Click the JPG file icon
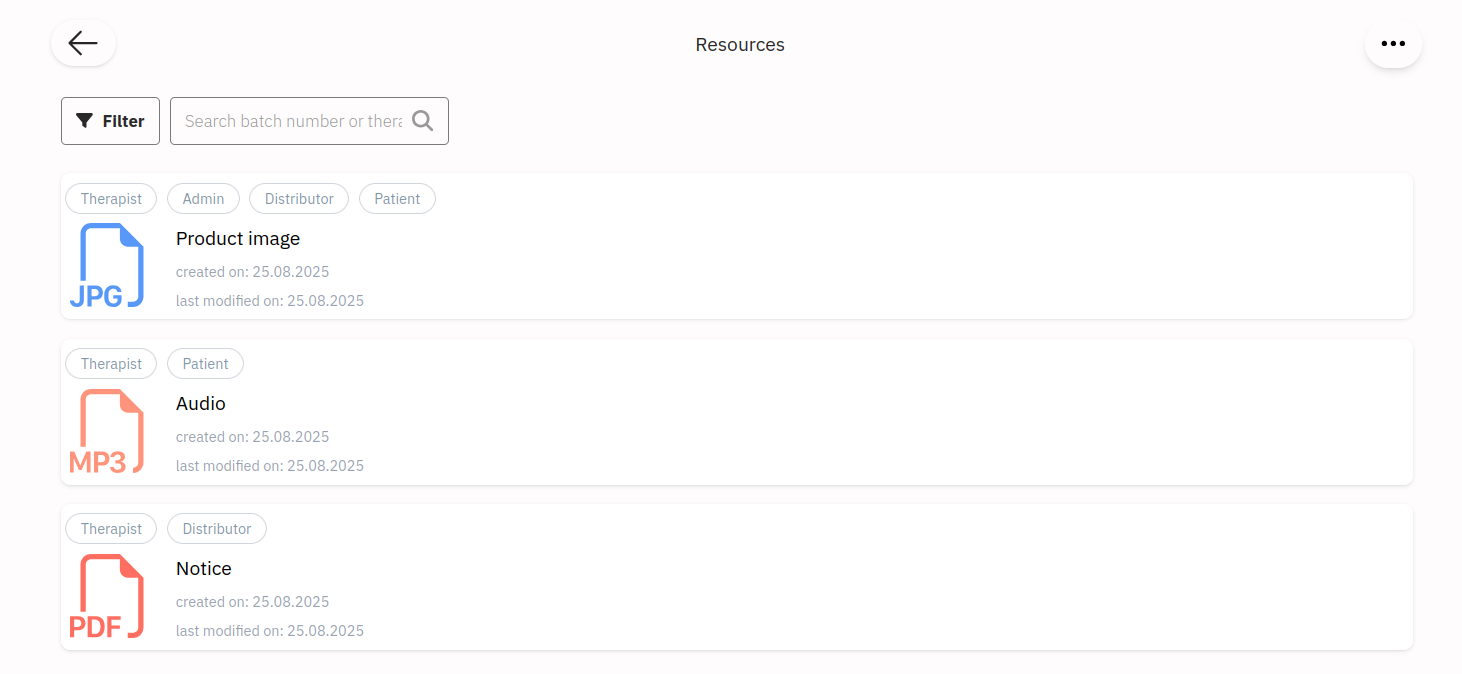1462x674 pixels. tap(106, 266)
